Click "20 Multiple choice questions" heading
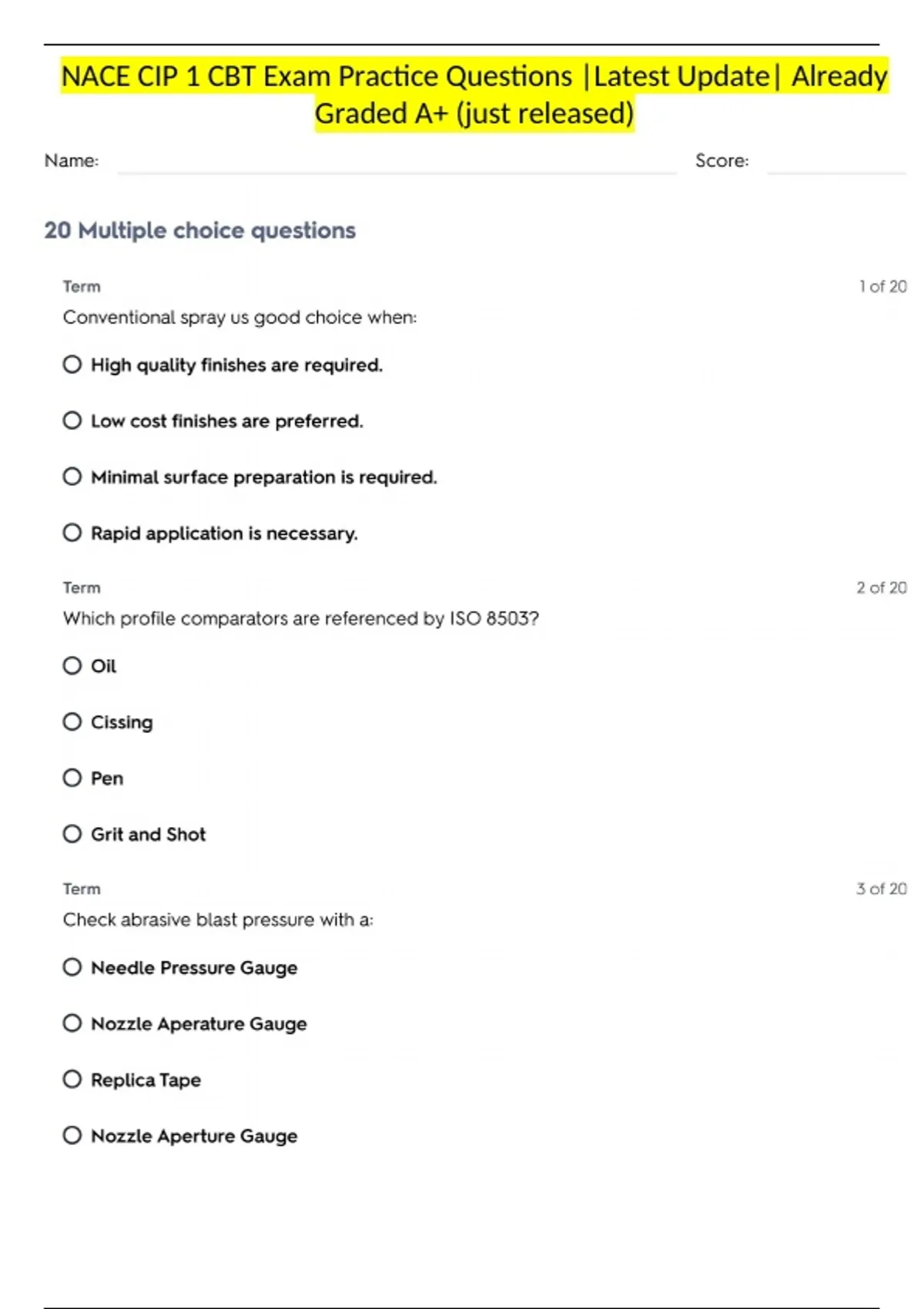Screen dimensions: 924x1309 pyautogui.click(x=200, y=230)
